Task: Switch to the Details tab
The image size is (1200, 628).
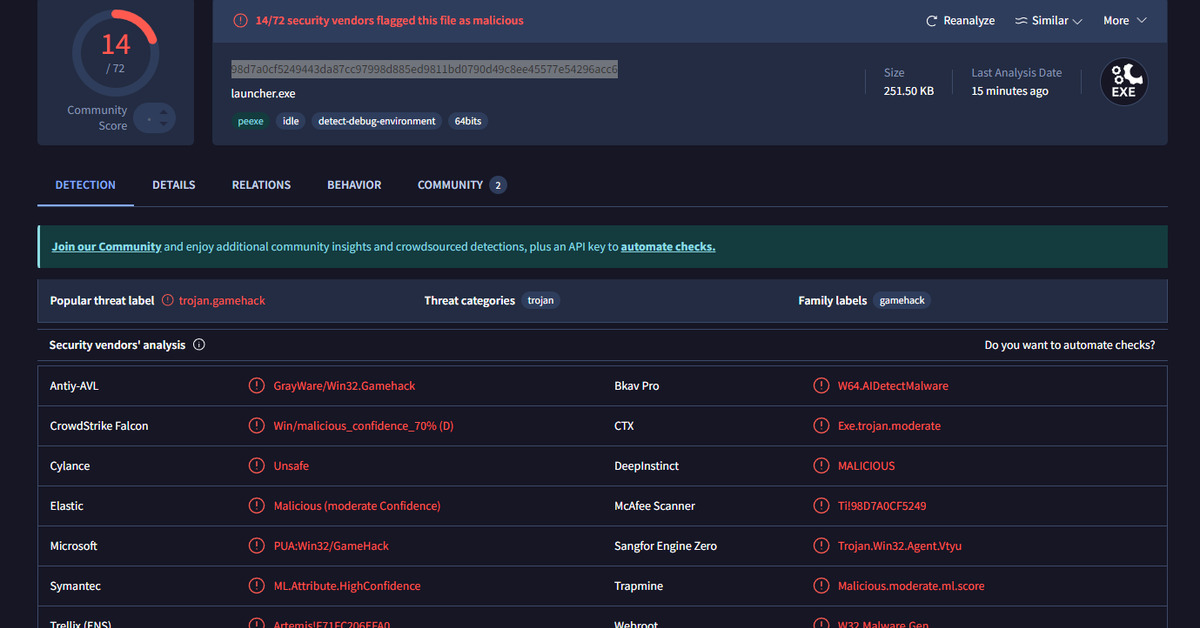Action: pyautogui.click(x=174, y=185)
